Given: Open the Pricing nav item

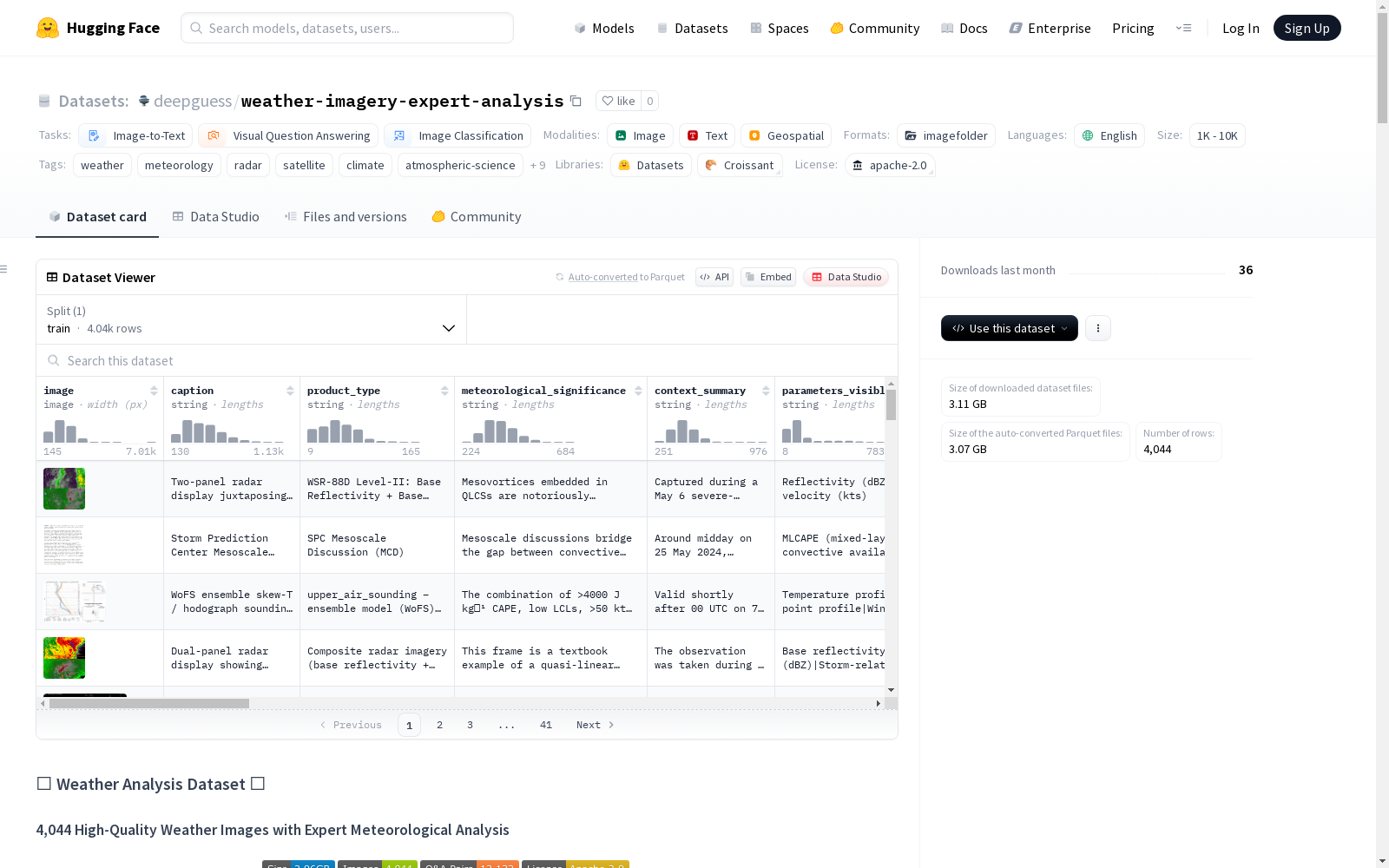Looking at the screenshot, I should (x=1133, y=28).
